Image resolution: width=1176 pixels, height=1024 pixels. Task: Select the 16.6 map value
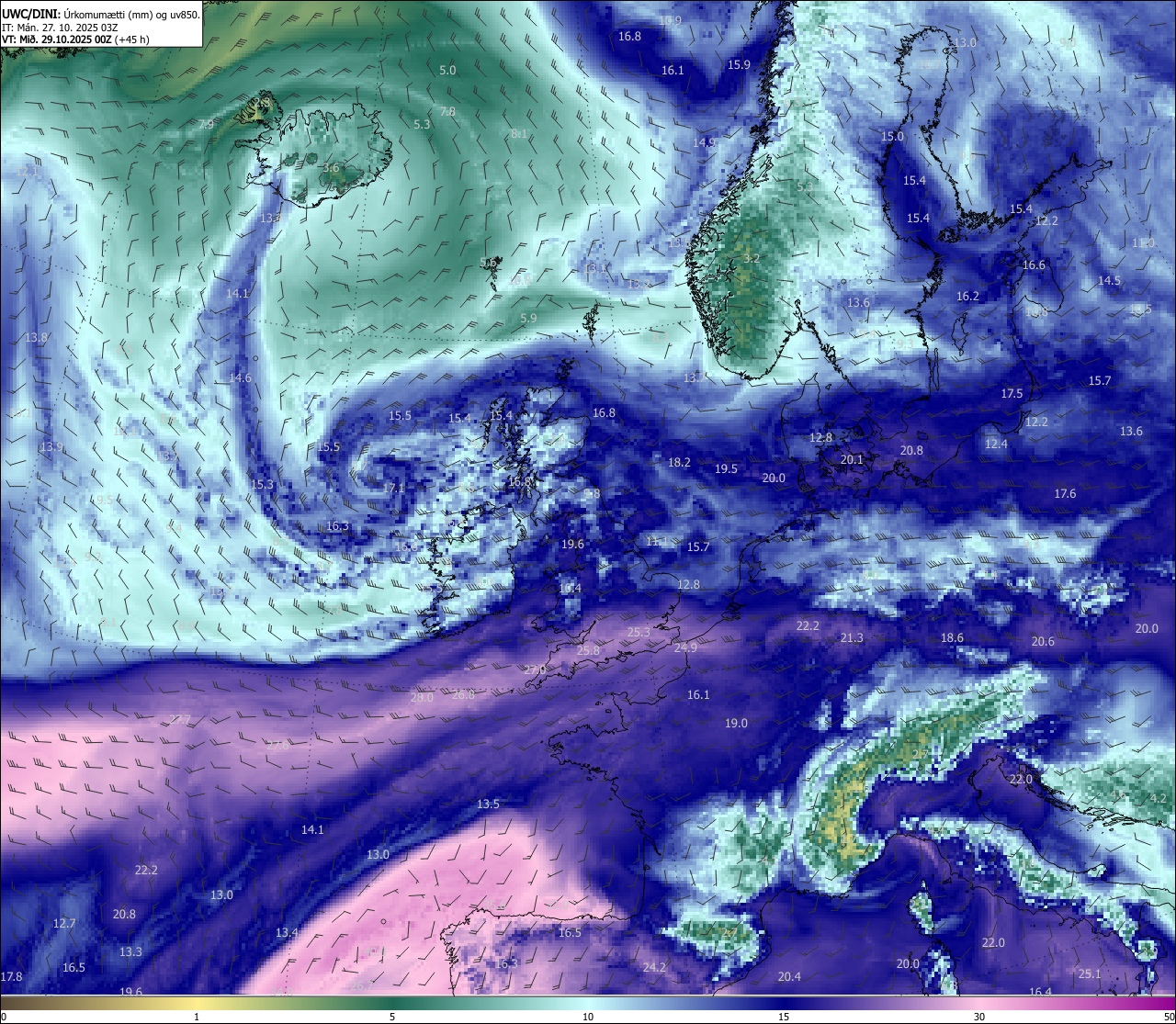(x=1034, y=264)
